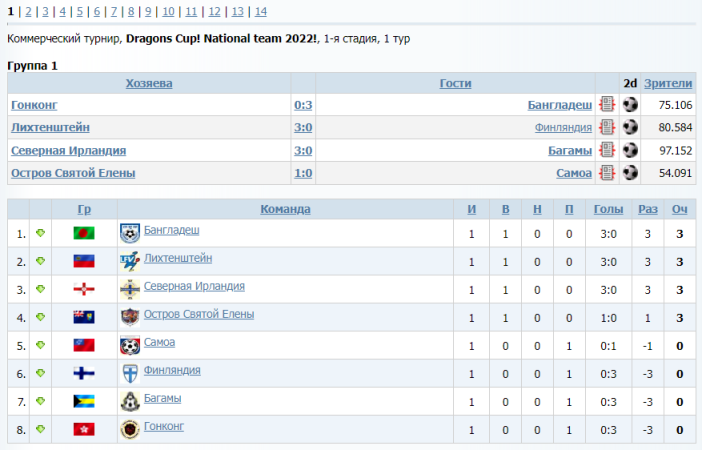
Task: Click green arrow icon beside Бангладеш standing
Action: [40, 234]
